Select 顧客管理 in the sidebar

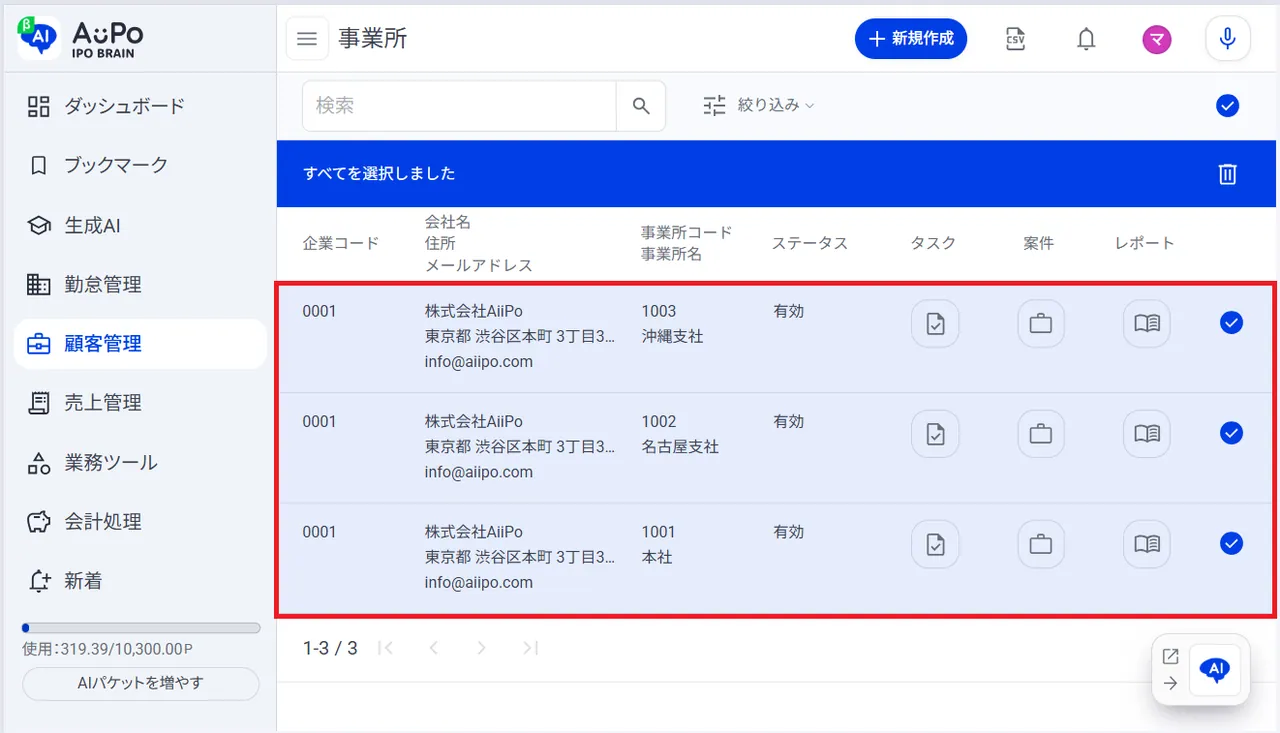tap(140, 344)
